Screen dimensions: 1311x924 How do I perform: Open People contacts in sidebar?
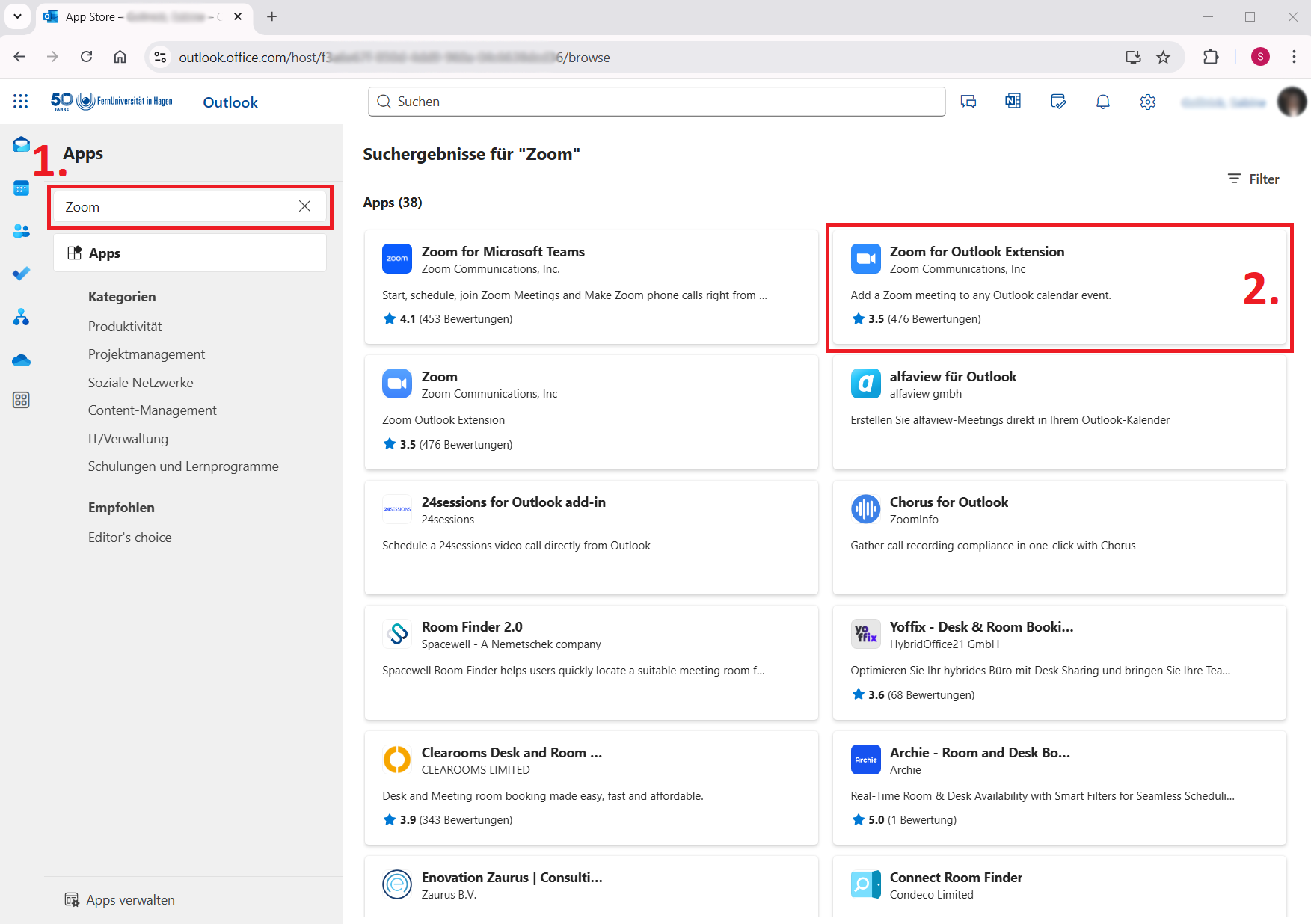point(21,231)
